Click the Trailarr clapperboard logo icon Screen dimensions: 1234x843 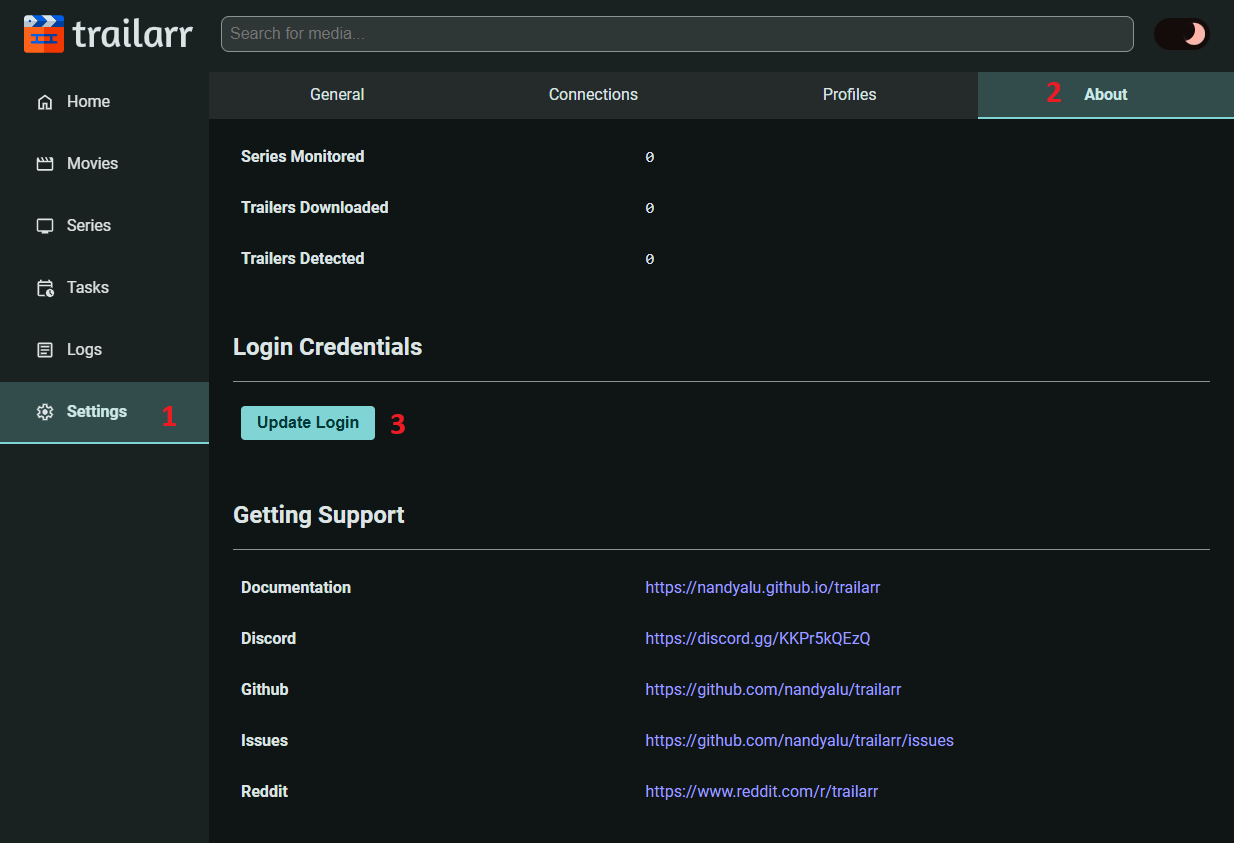(44, 34)
